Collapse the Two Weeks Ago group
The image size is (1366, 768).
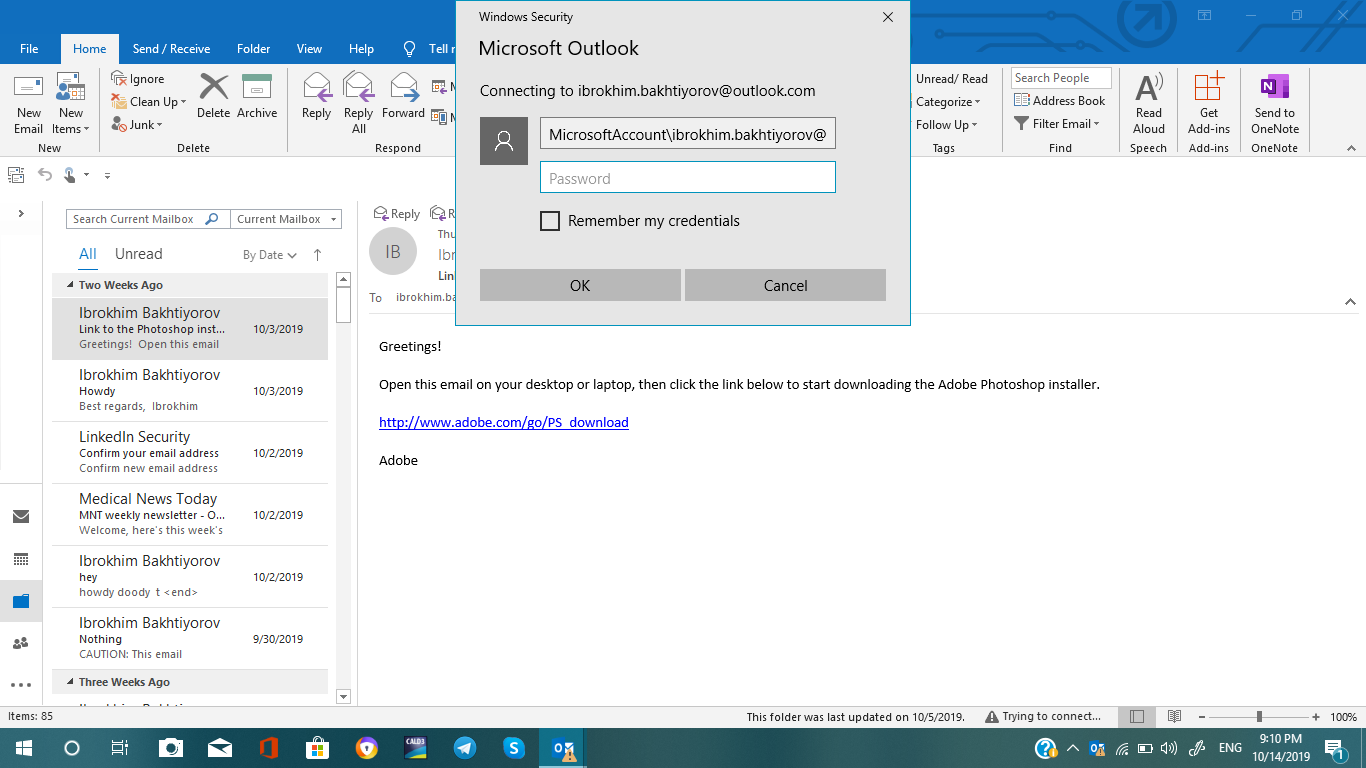pyautogui.click(x=70, y=285)
